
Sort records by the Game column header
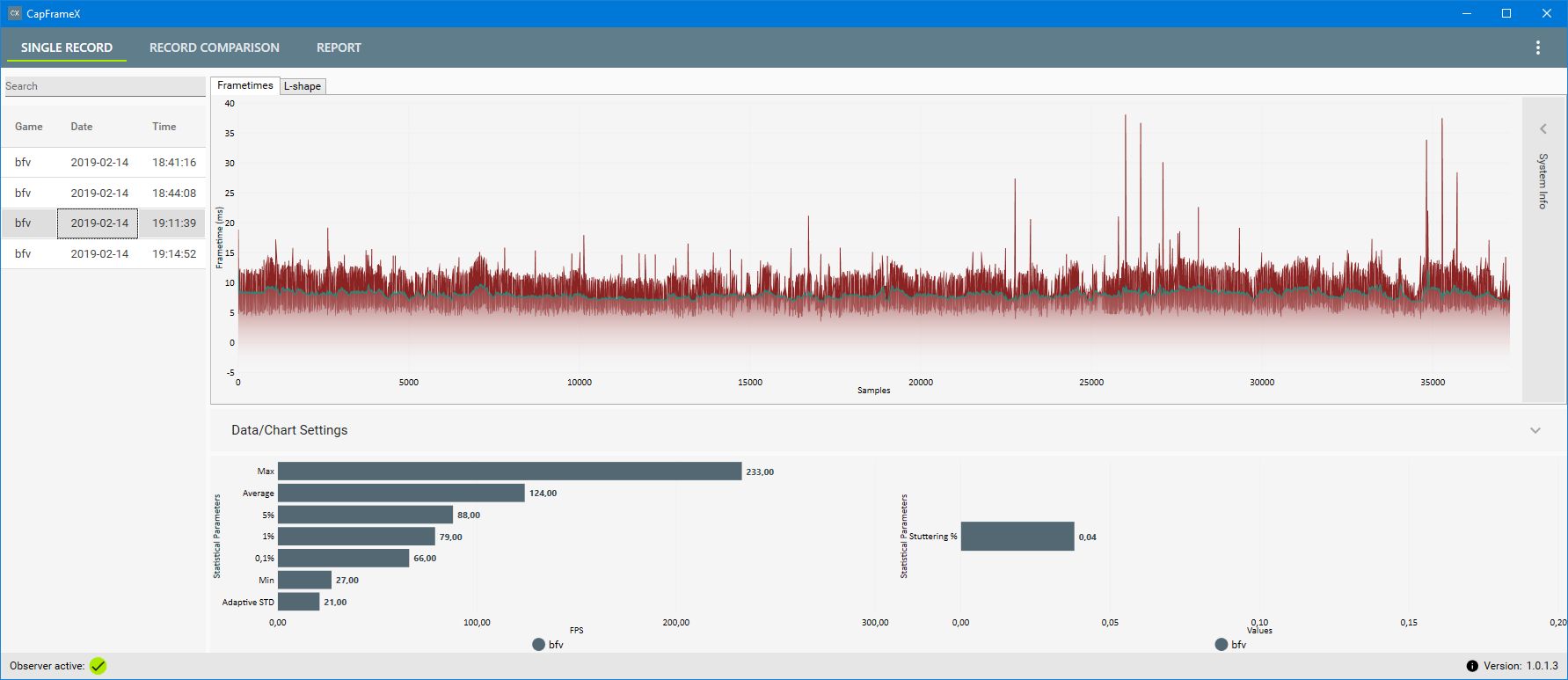[x=29, y=127]
